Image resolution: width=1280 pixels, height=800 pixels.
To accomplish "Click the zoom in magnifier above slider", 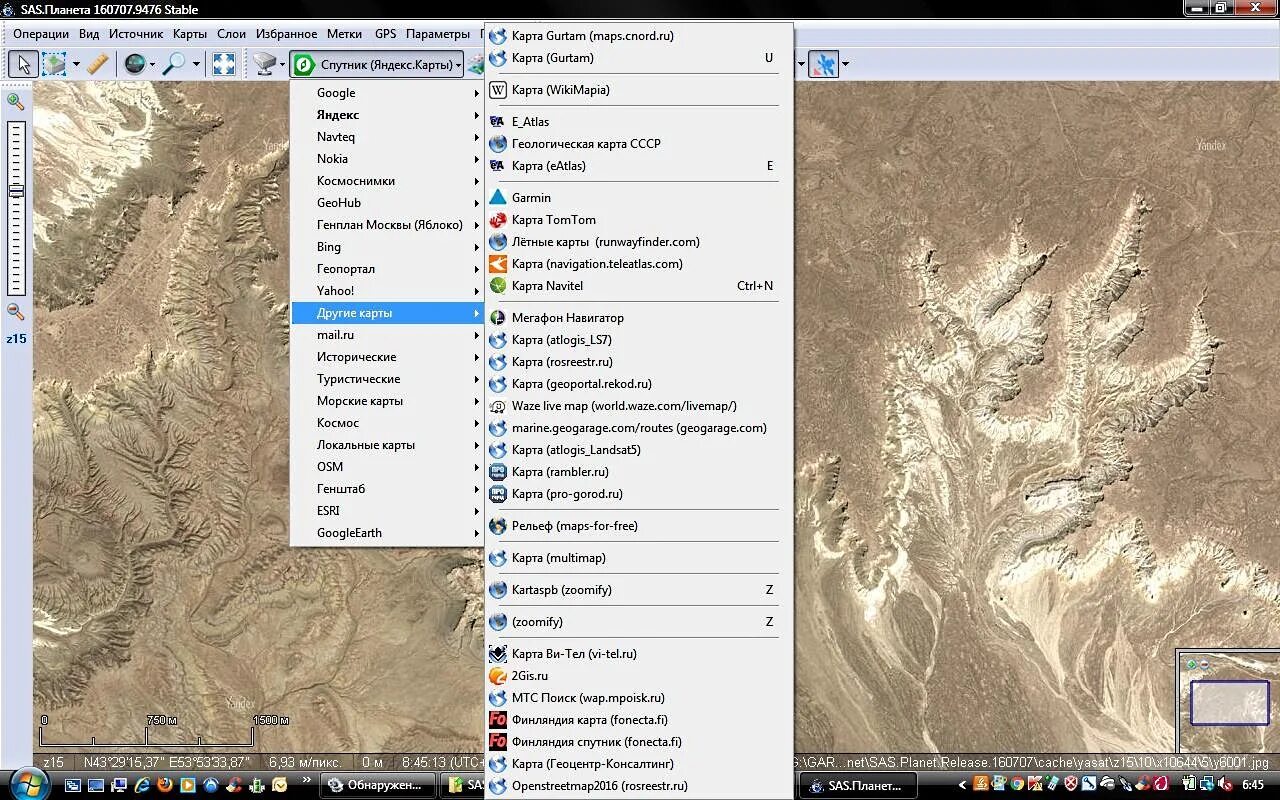I will pos(16,101).
